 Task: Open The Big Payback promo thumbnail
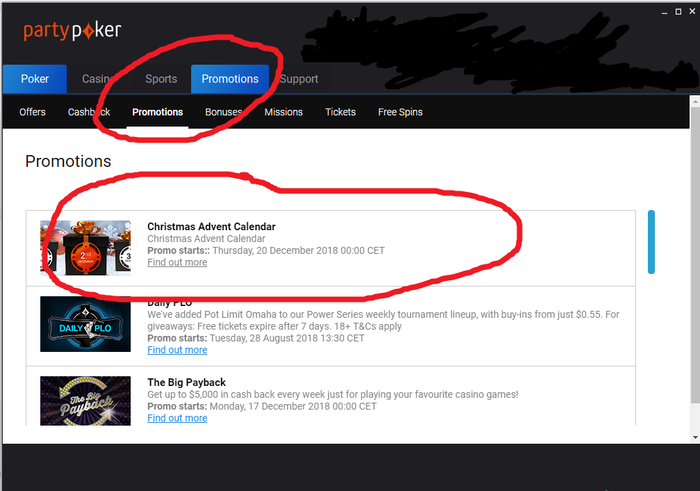tap(85, 400)
